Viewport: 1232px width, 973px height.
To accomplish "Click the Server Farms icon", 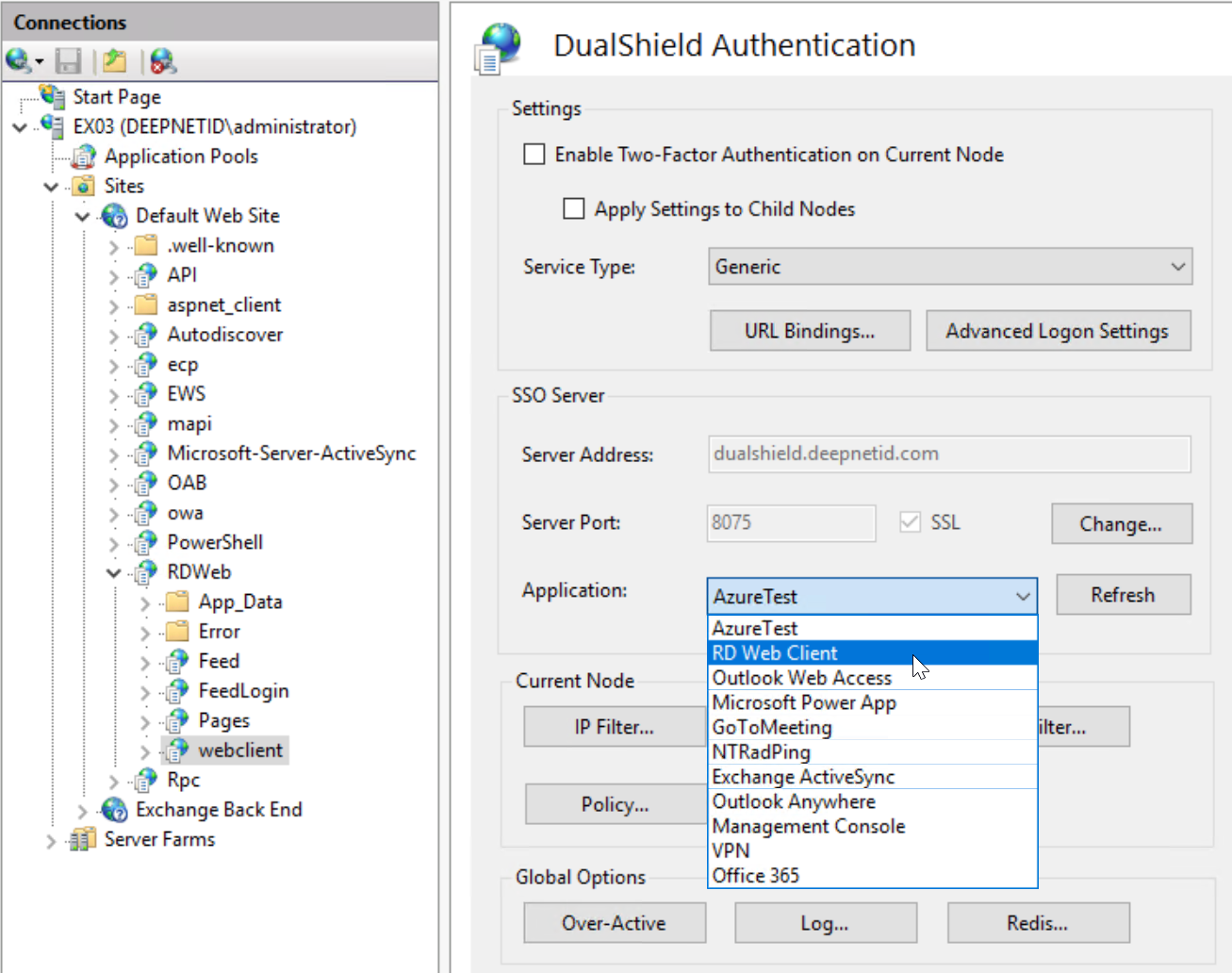I will click(83, 839).
